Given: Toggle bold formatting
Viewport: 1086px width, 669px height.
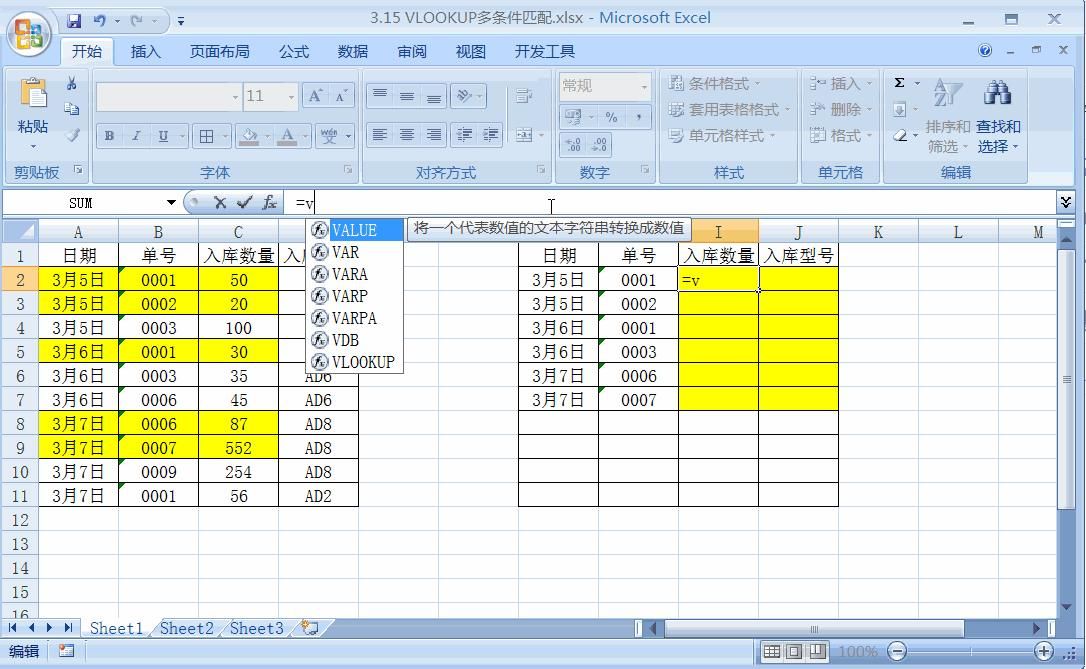Looking at the screenshot, I should (109, 136).
